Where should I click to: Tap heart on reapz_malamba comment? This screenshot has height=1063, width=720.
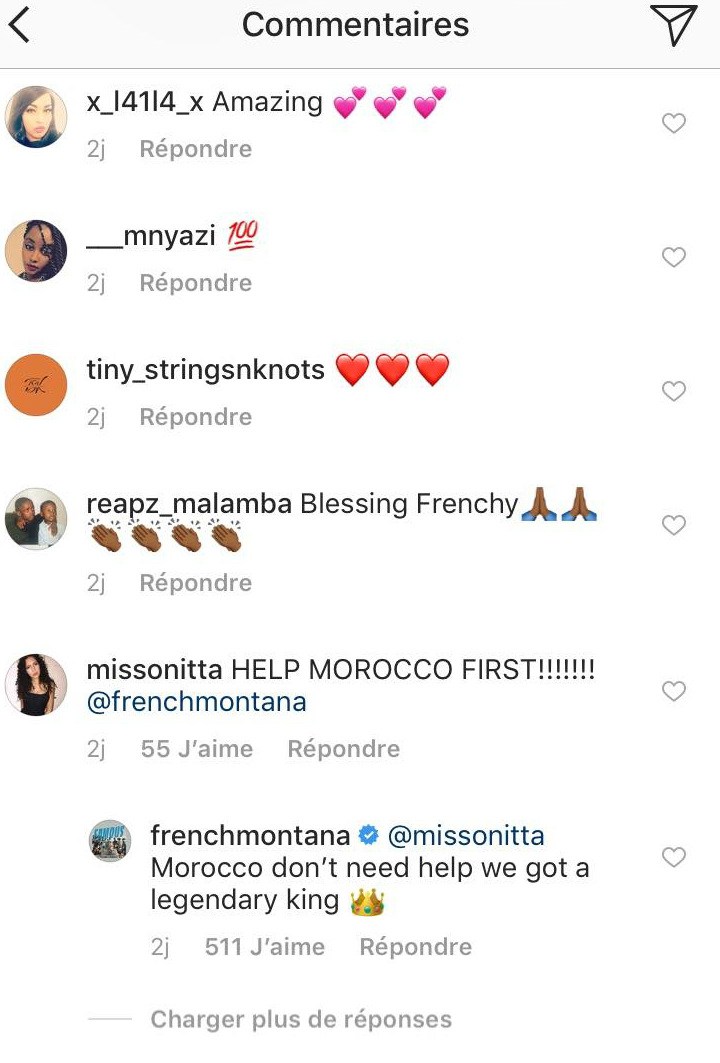673,525
